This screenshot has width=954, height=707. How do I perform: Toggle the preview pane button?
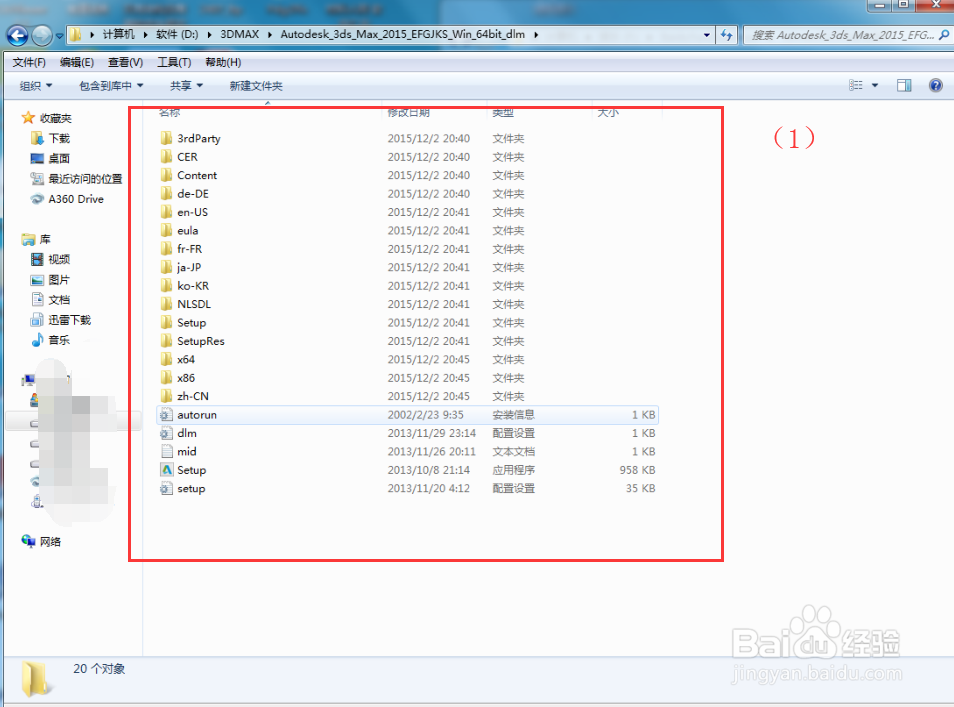[x=904, y=85]
